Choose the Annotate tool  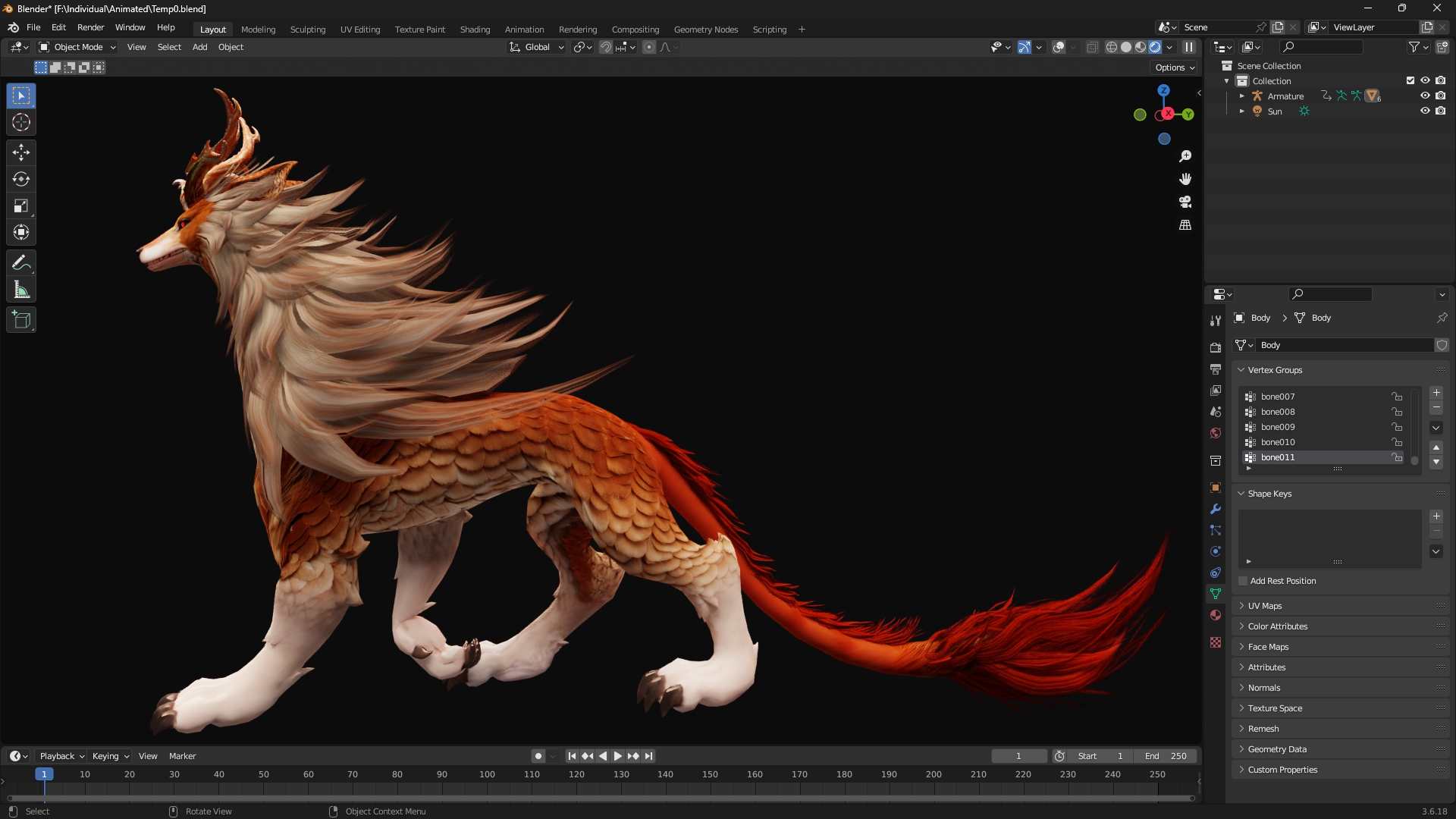(21, 263)
